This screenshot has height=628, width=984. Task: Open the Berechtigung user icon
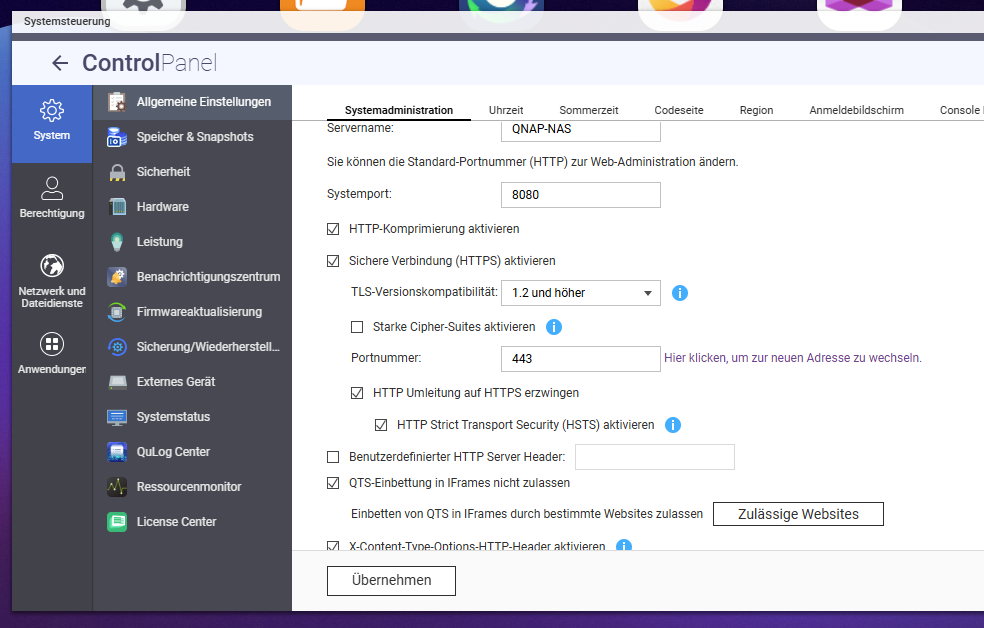(51, 188)
